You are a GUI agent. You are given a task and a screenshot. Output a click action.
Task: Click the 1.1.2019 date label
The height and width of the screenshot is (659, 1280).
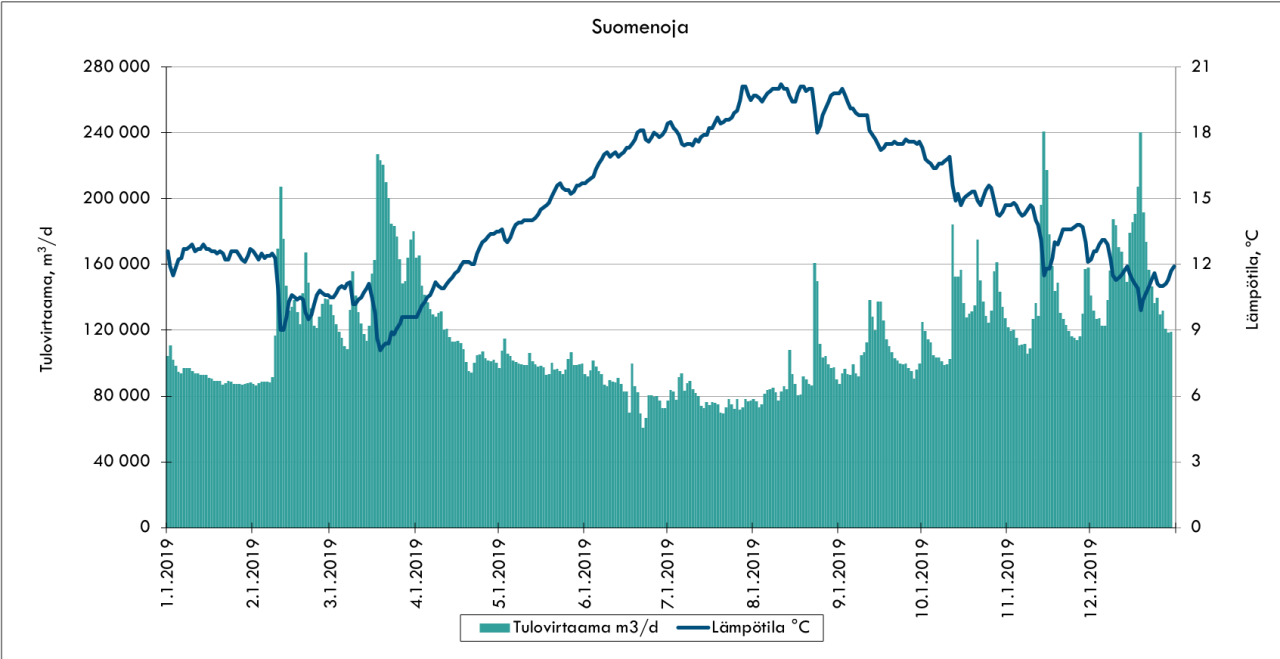[x=167, y=571]
